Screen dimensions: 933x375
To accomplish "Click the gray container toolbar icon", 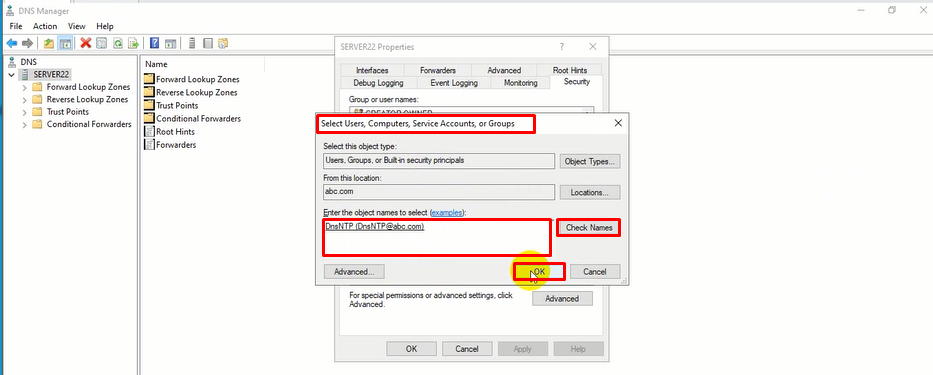I will [208, 43].
